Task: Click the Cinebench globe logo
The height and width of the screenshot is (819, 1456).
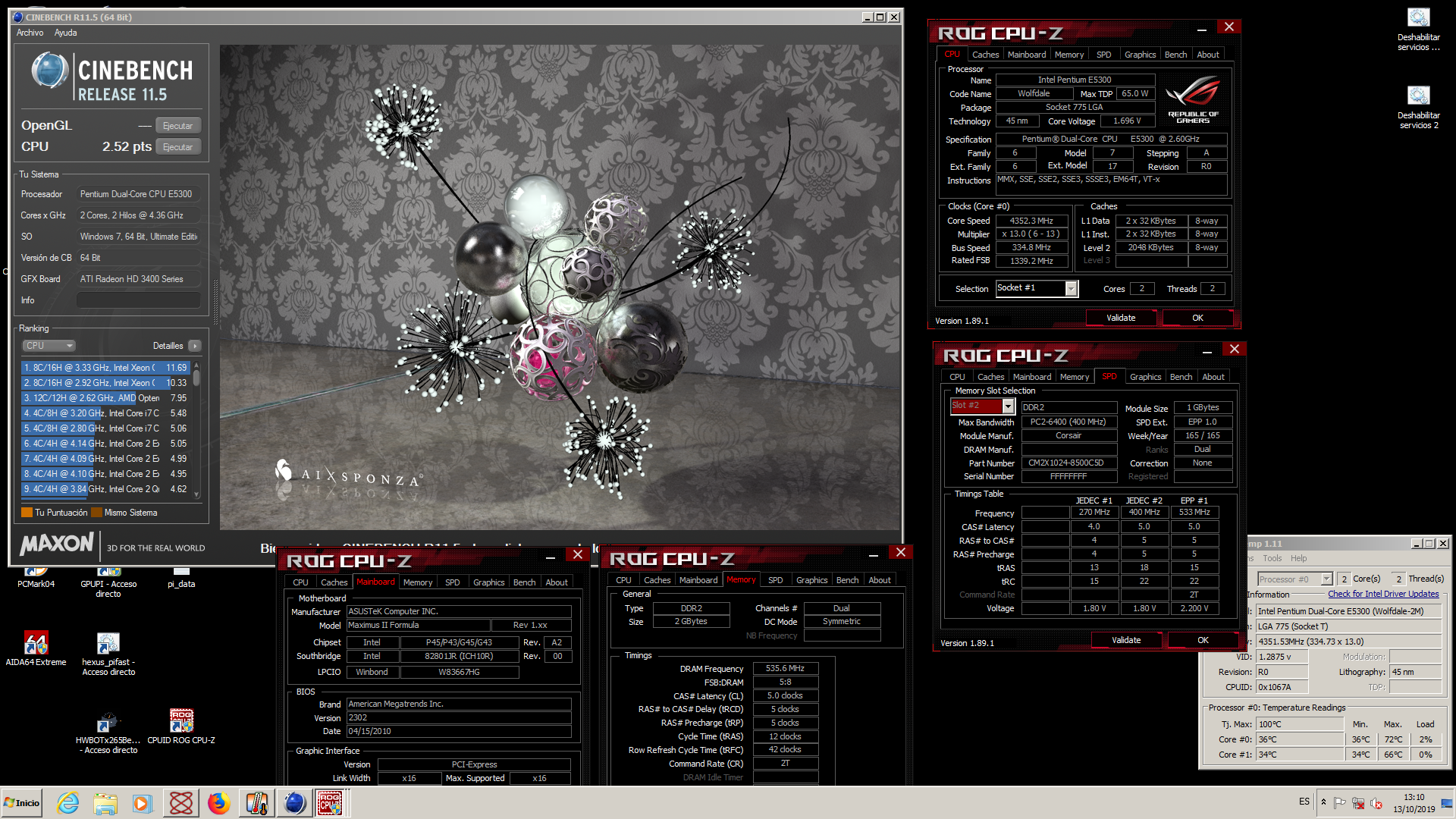Action: click(x=50, y=70)
